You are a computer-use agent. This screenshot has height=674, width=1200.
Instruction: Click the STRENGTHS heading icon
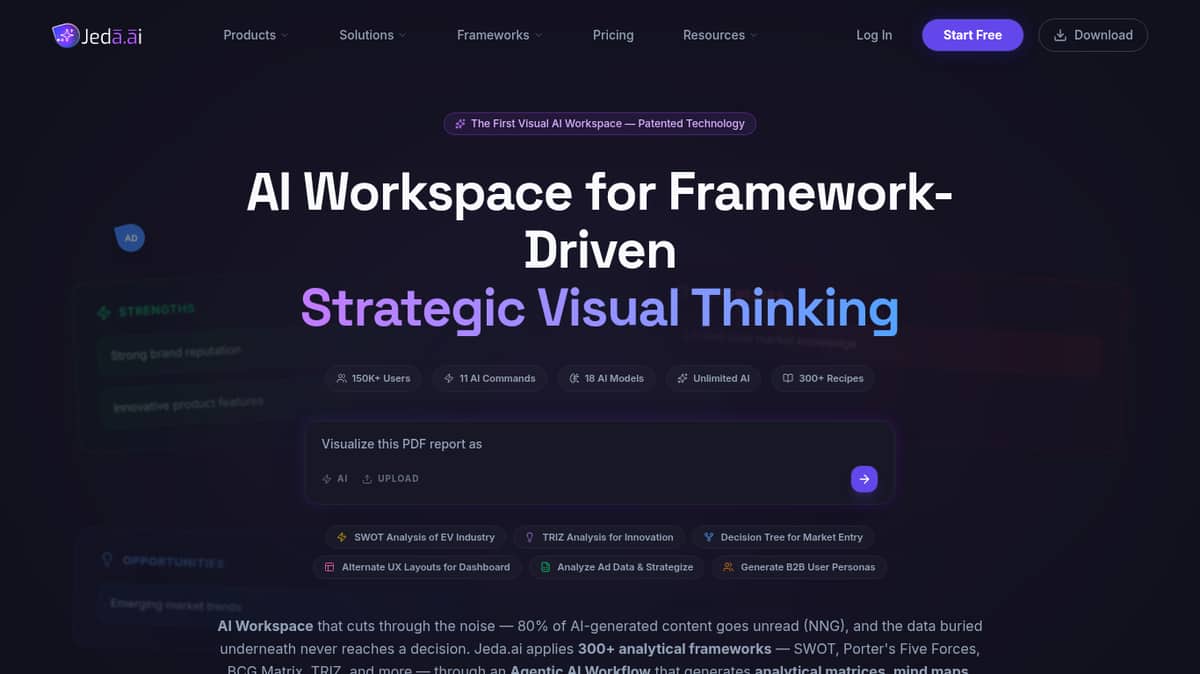point(103,314)
